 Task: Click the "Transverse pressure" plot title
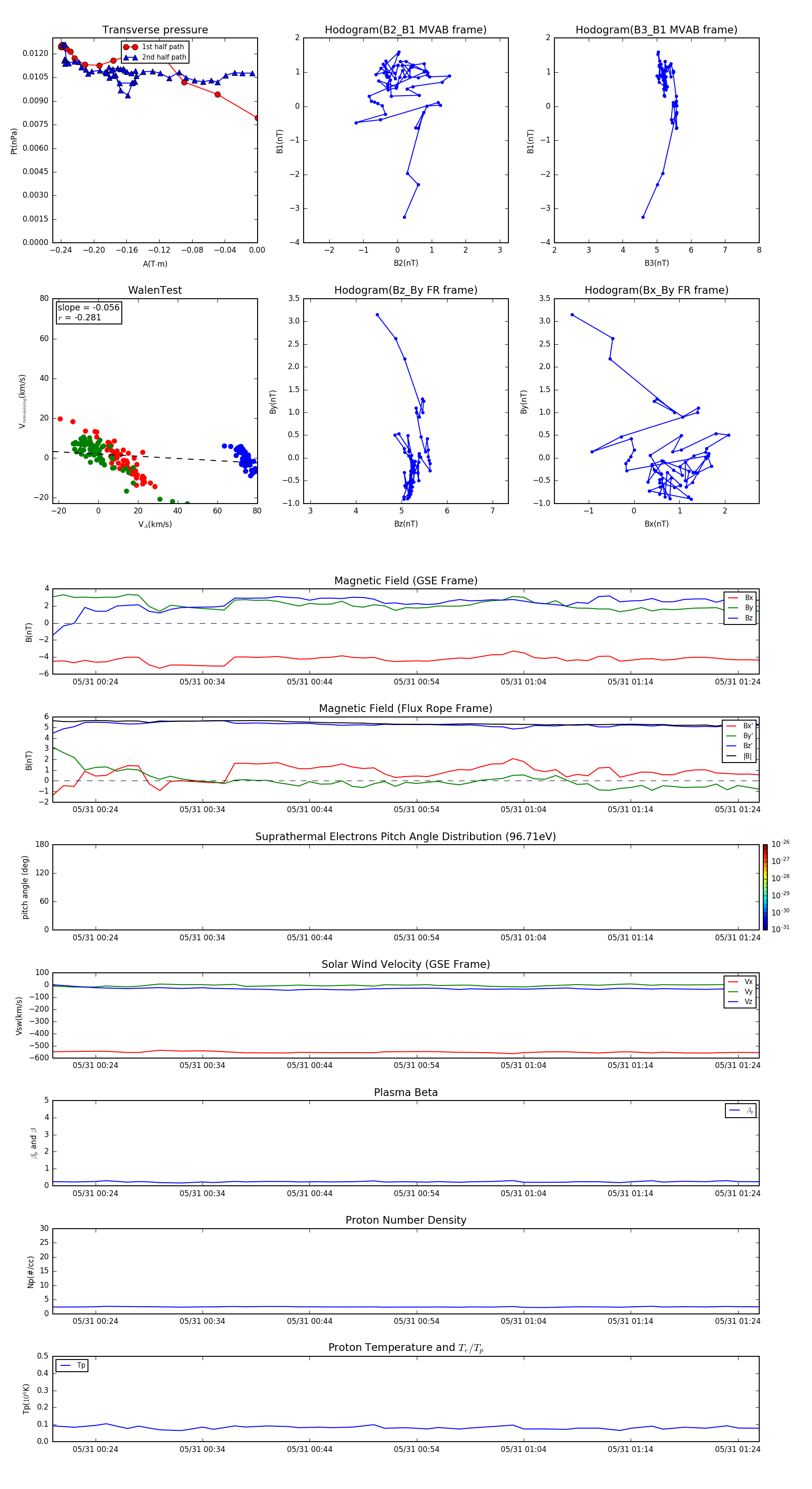[155, 29]
